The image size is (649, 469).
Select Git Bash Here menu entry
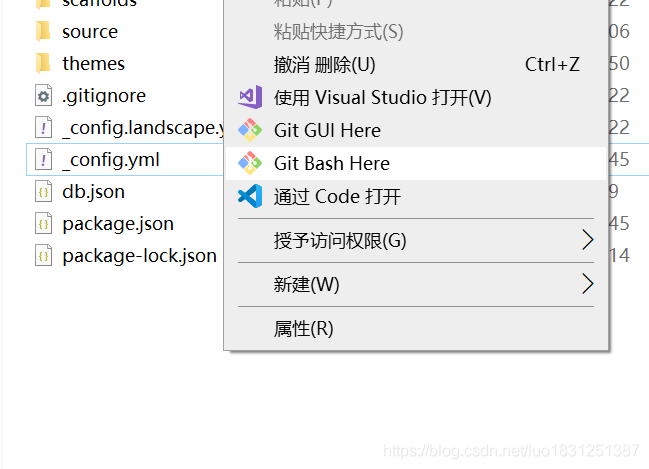click(x=416, y=164)
